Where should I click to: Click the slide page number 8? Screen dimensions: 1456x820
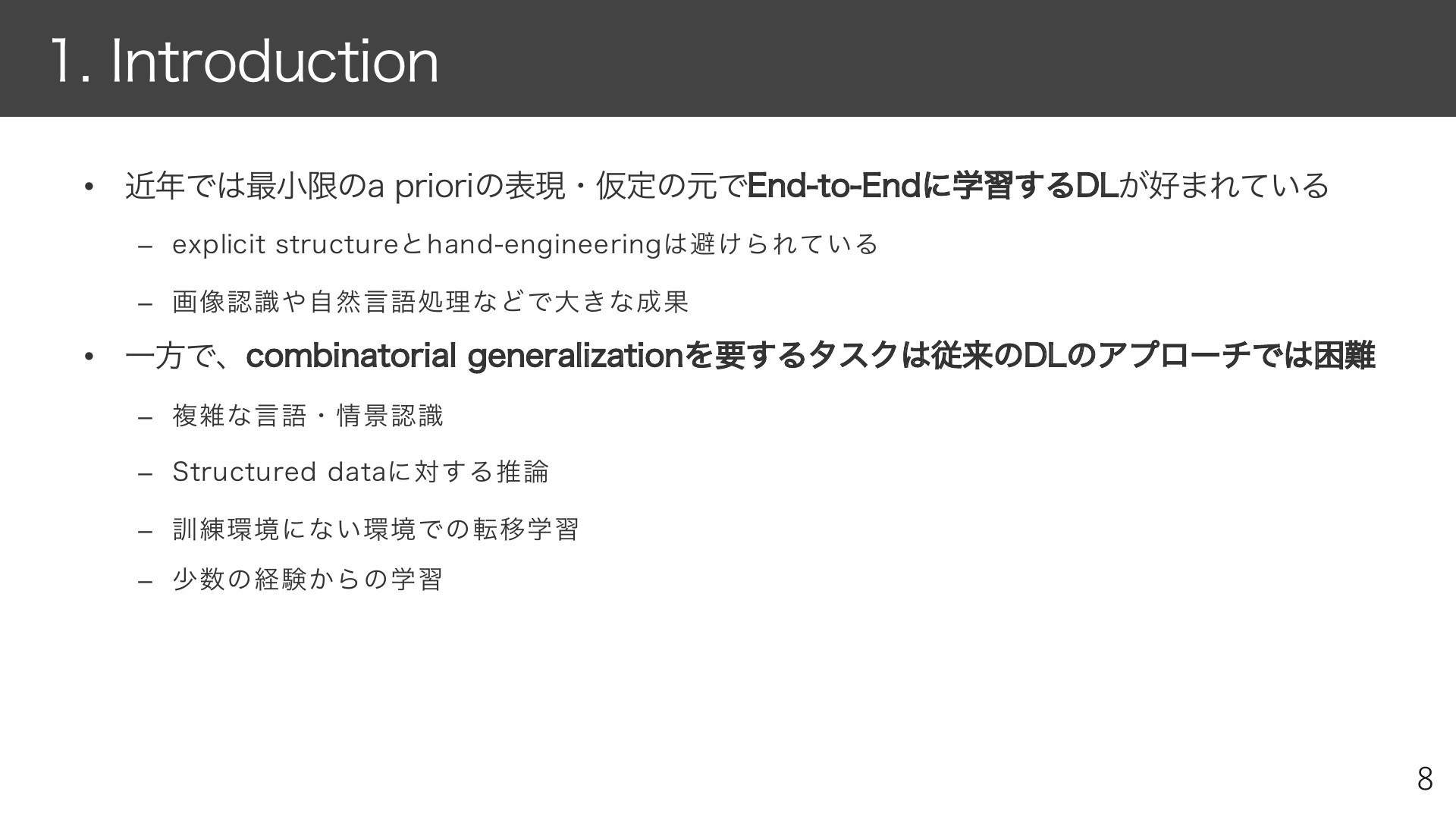click(x=1425, y=780)
